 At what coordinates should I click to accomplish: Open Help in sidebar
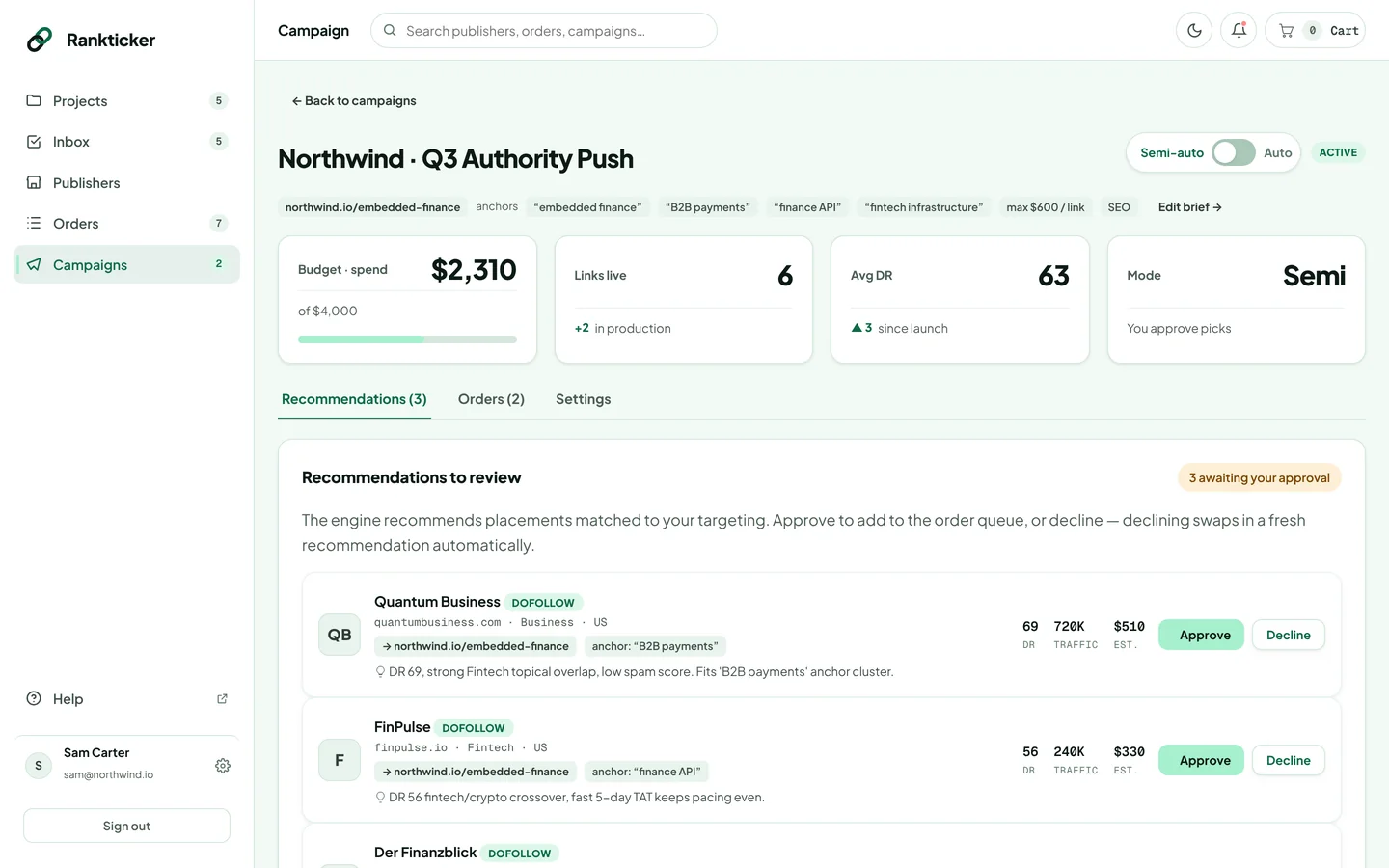(x=126, y=699)
